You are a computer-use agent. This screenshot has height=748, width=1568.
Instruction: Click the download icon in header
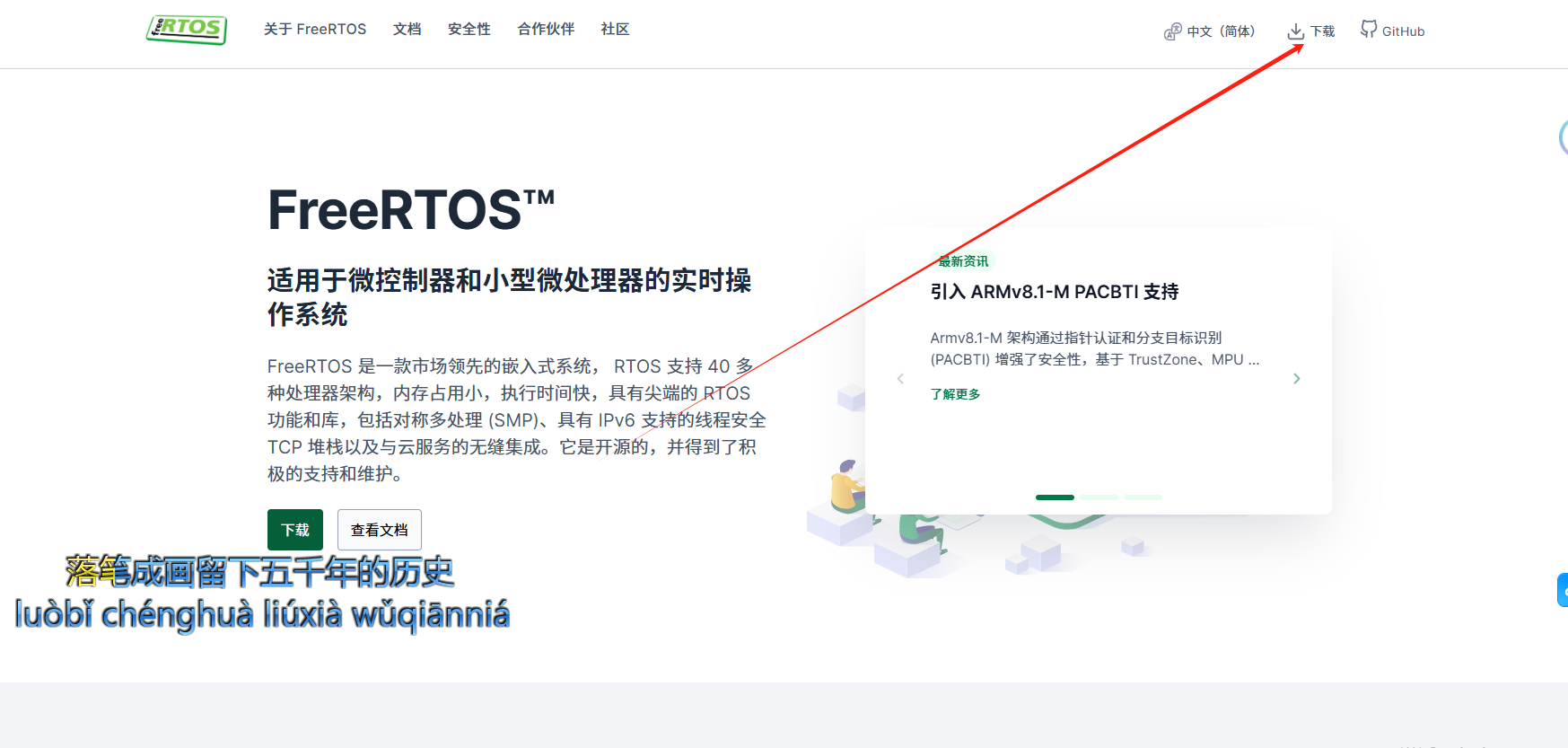point(1295,31)
